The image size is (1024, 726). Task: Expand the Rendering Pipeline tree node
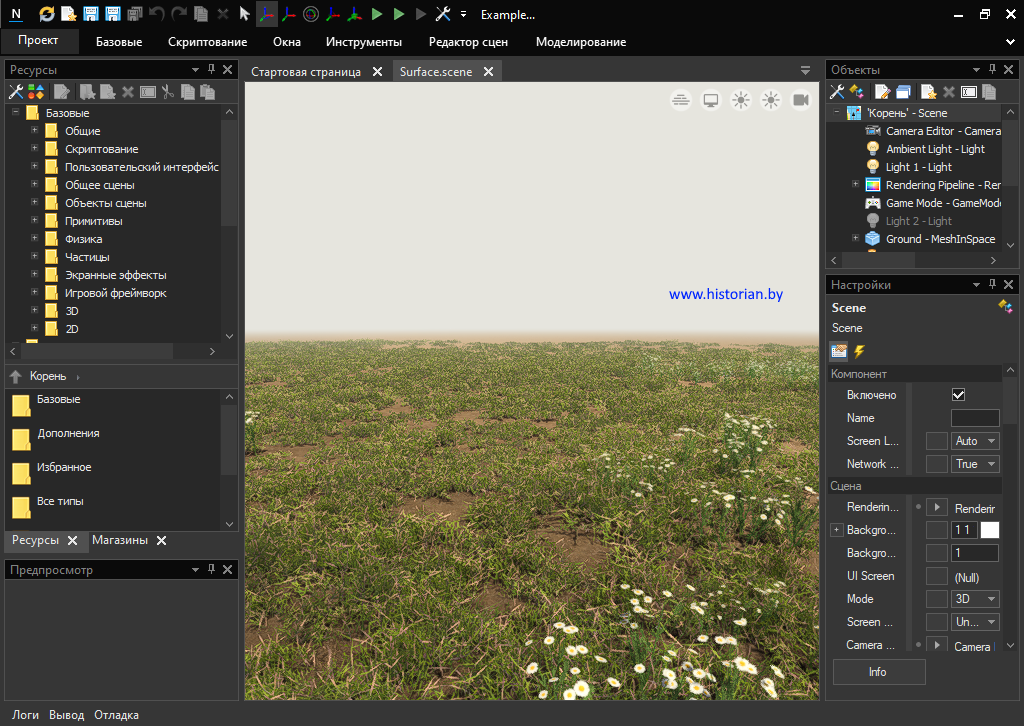pyautogui.click(x=855, y=185)
